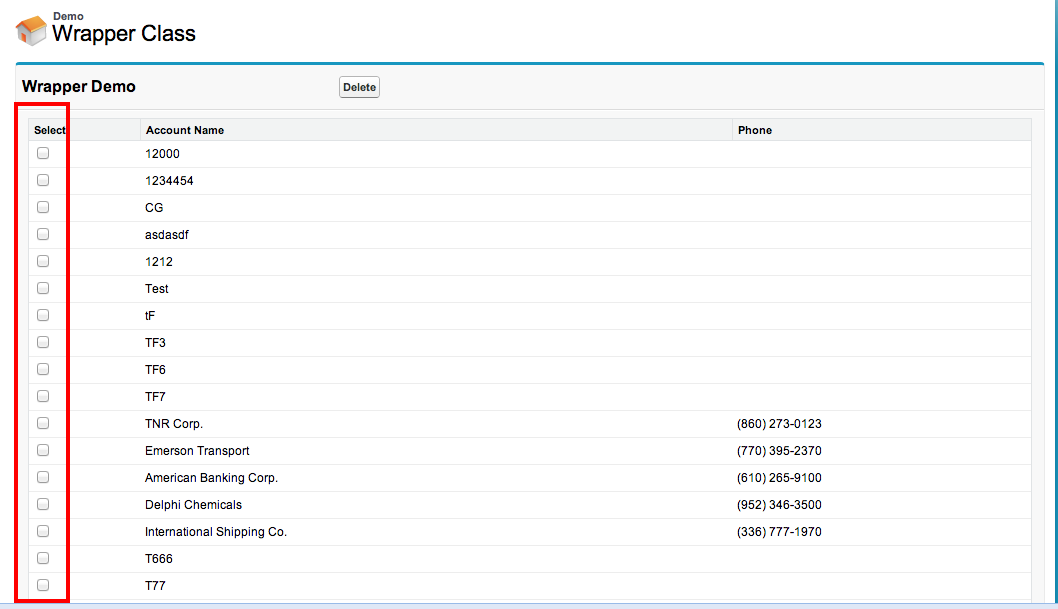The image size is (1058, 609).
Task: Click phone number (860) 273-0123
Action: (x=779, y=424)
